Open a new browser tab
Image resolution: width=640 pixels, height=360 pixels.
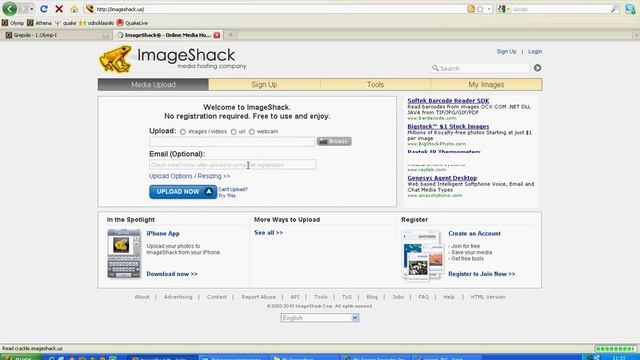230,36
